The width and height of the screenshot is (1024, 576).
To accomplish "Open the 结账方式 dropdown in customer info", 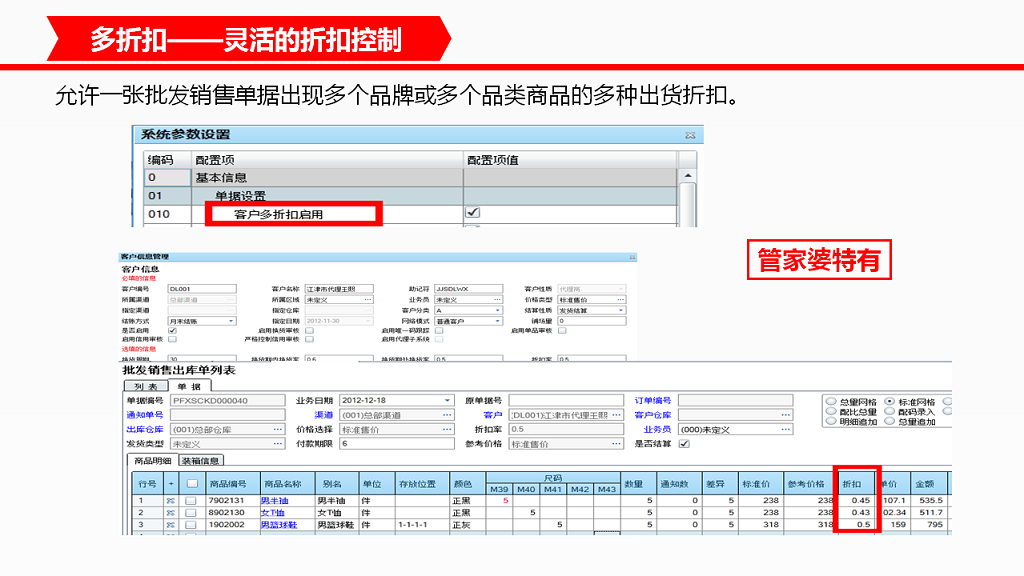I will coord(232,321).
